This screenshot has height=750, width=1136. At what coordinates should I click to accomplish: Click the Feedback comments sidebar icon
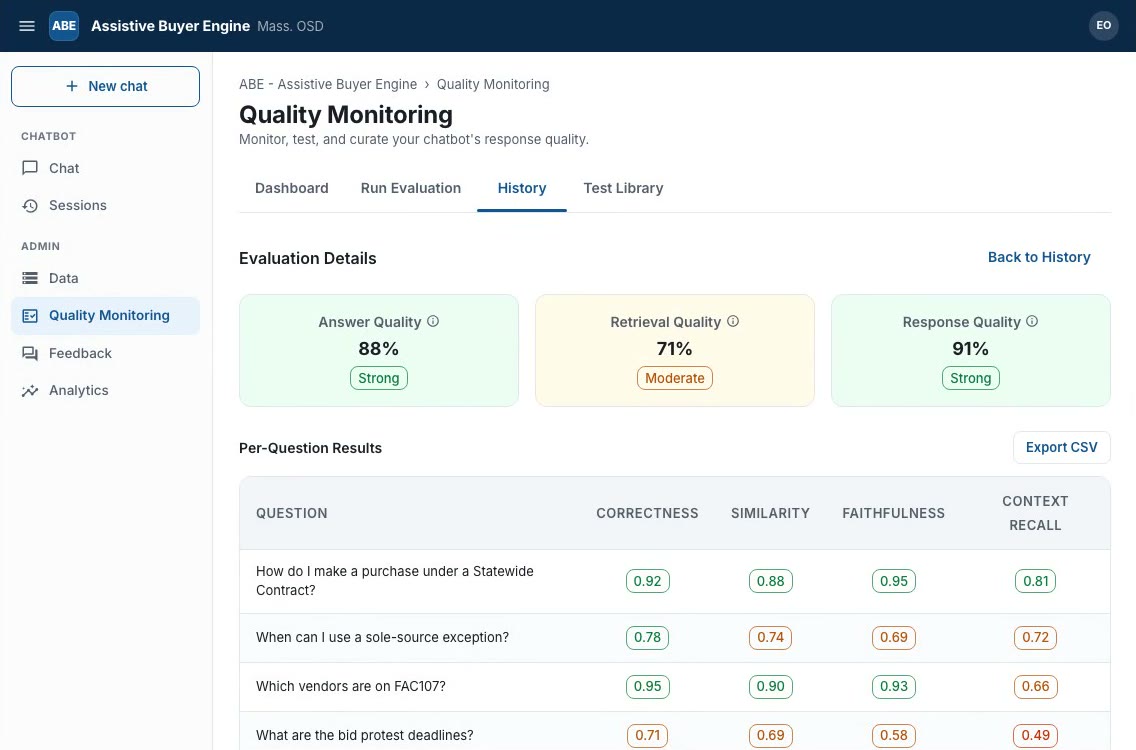click(30, 354)
